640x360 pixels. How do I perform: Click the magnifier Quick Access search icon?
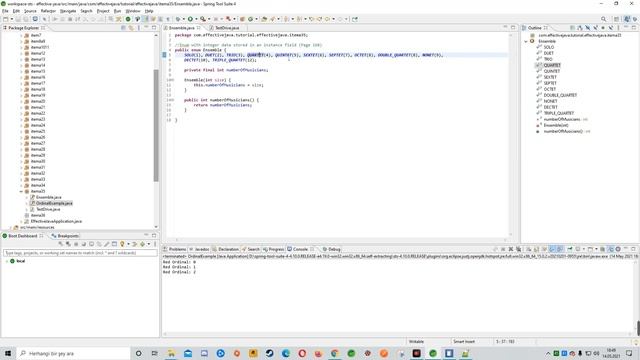[604, 19]
